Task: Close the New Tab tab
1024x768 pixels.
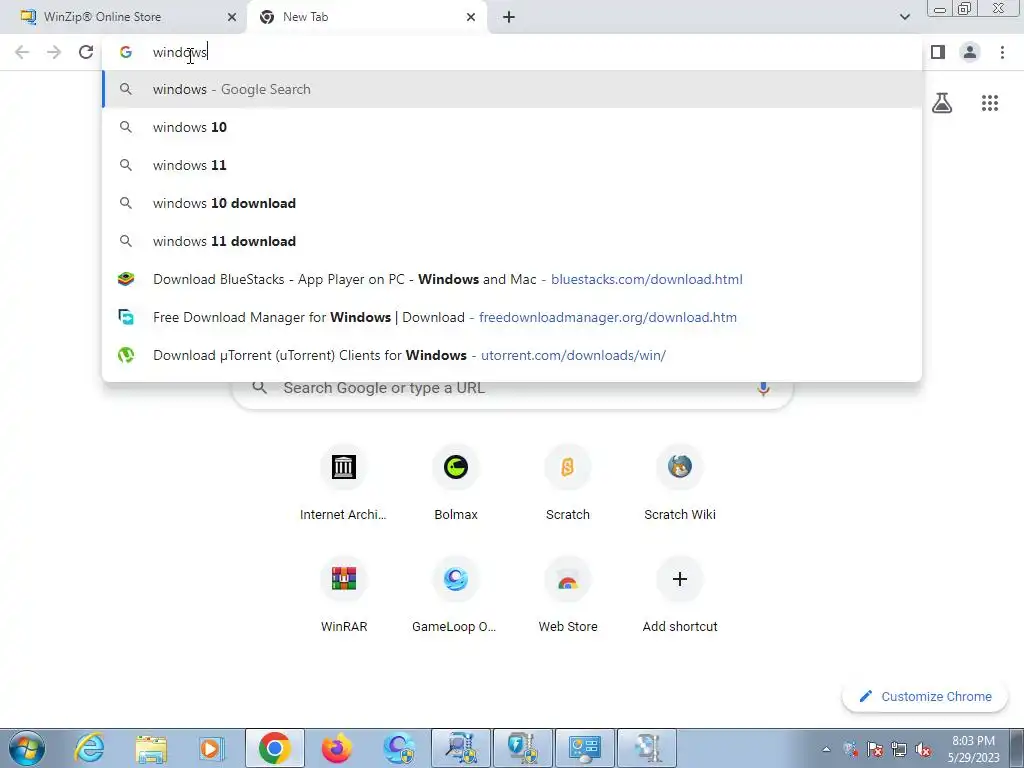Action: point(471,18)
